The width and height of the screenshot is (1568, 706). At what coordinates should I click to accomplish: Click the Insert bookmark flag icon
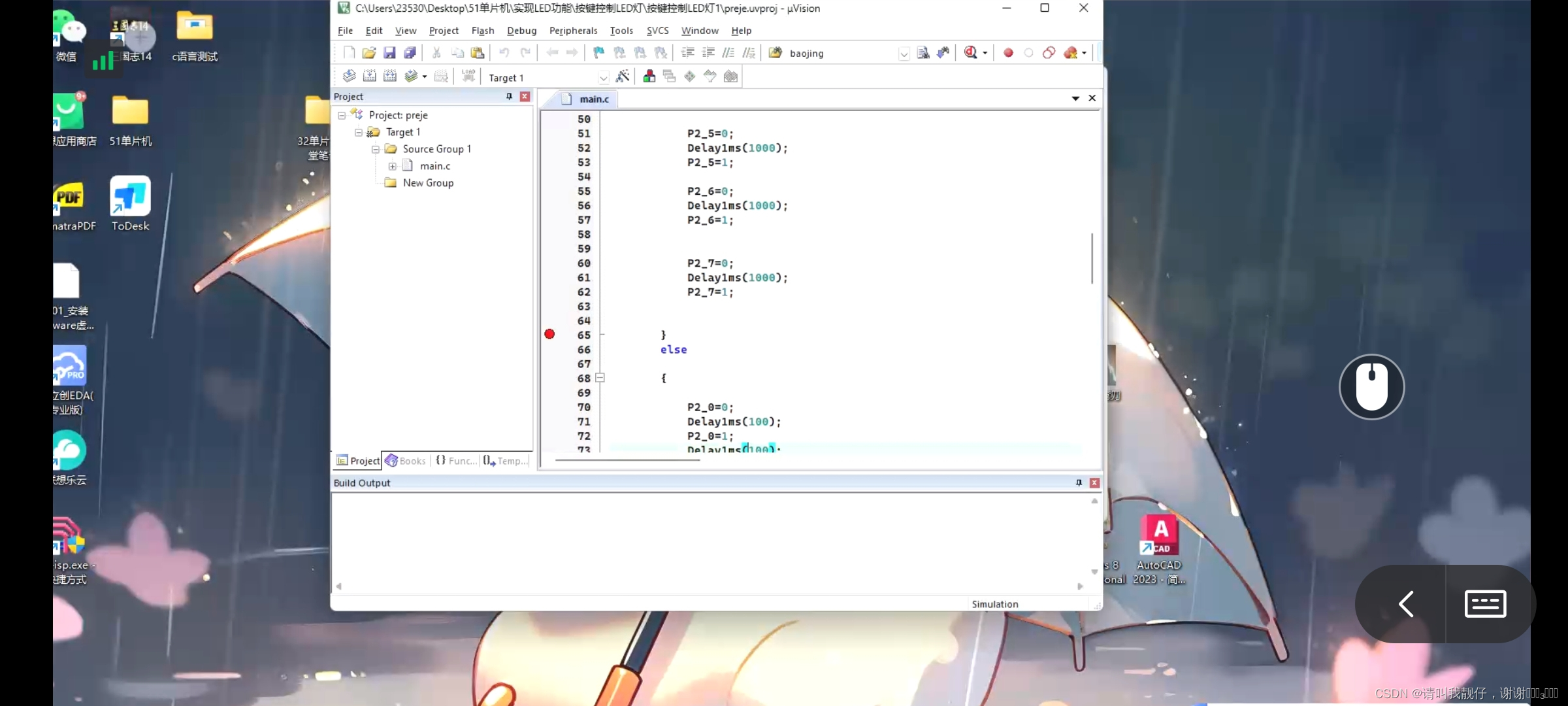(598, 53)
